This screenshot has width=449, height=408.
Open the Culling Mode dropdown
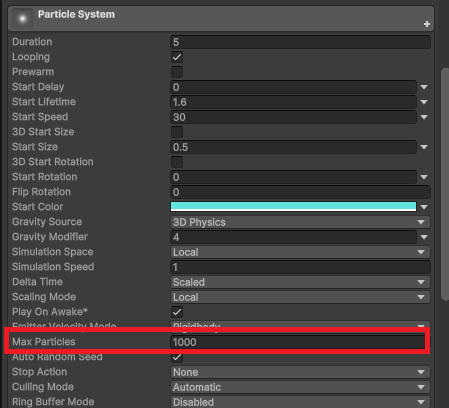(300, 387)
